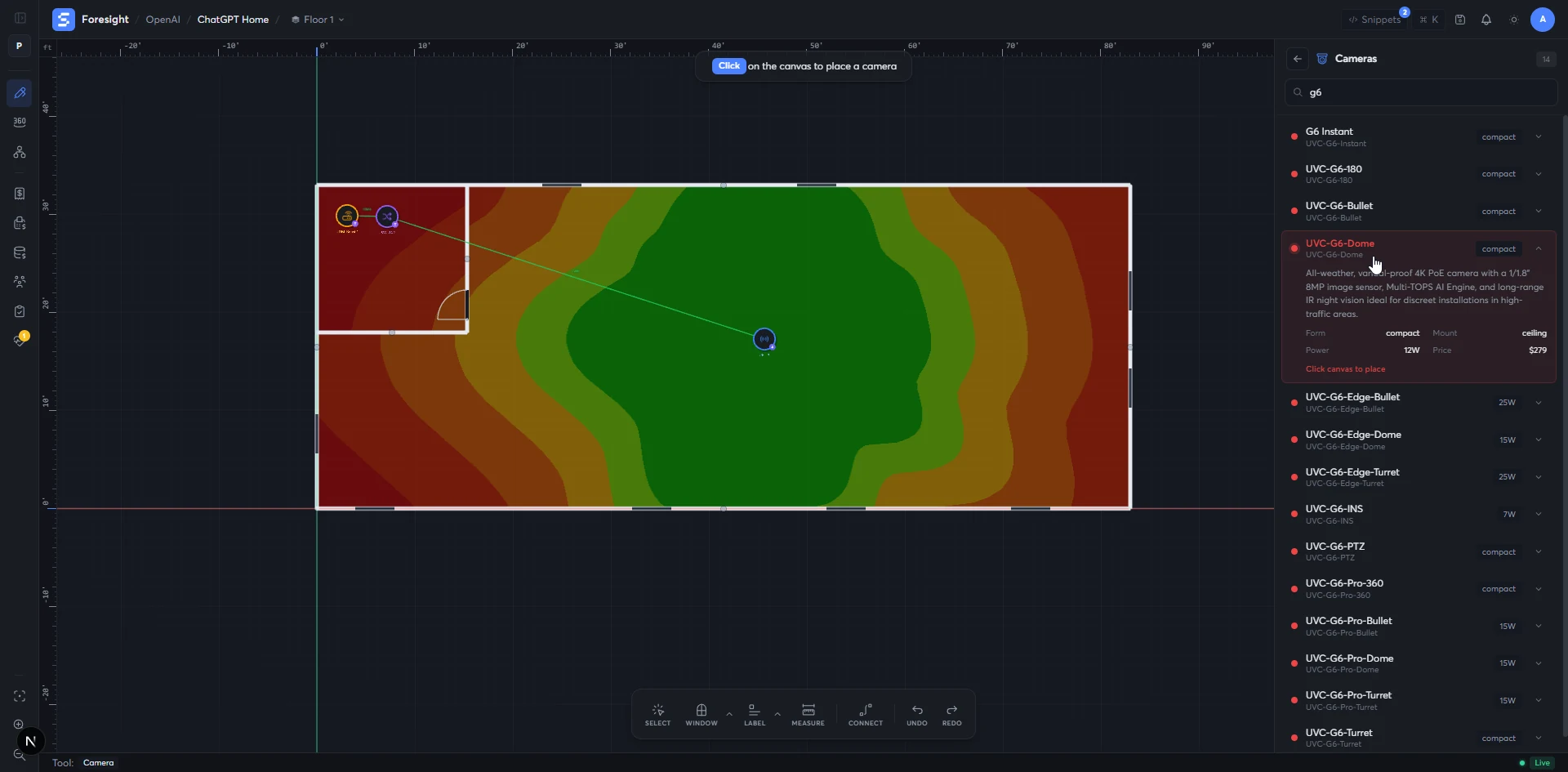Screen dimensions: 1568x772
Task: Activate the Window tool
Action: pos(702,715)
